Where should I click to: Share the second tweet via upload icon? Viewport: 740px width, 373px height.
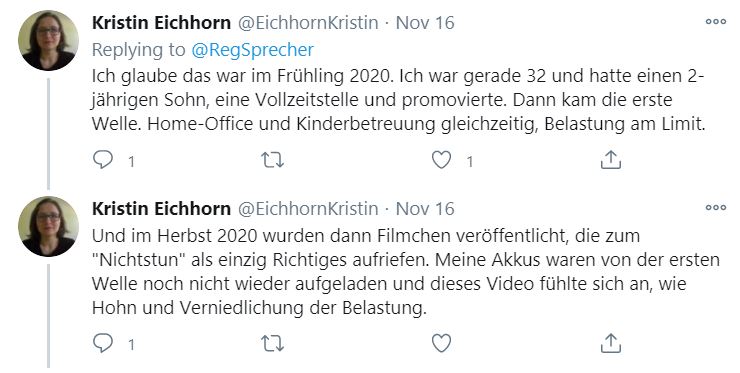[x=611, y=343]
